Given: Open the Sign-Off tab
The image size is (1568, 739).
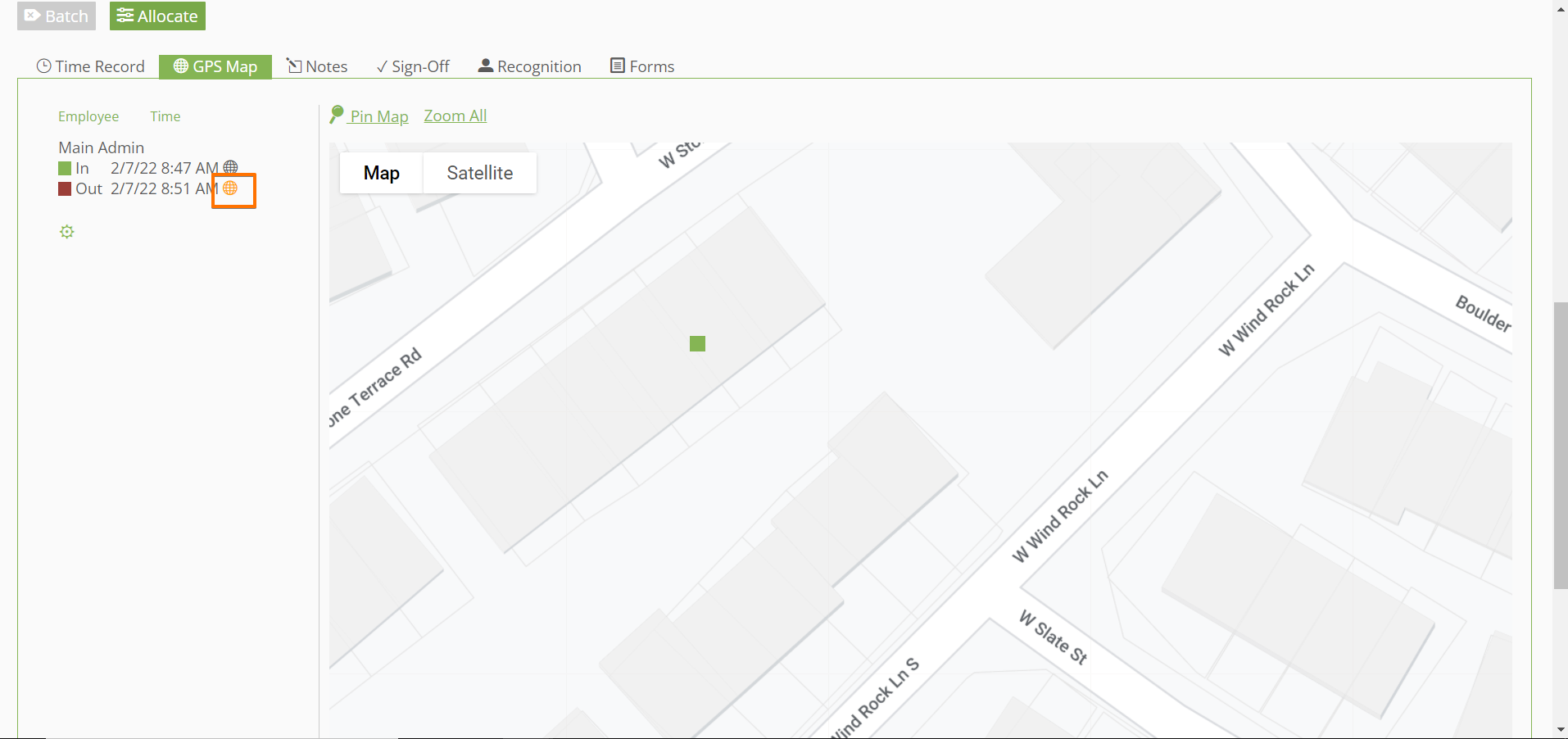Looking at the screenshot, I should pyautogui.click(x=413, y=66).
